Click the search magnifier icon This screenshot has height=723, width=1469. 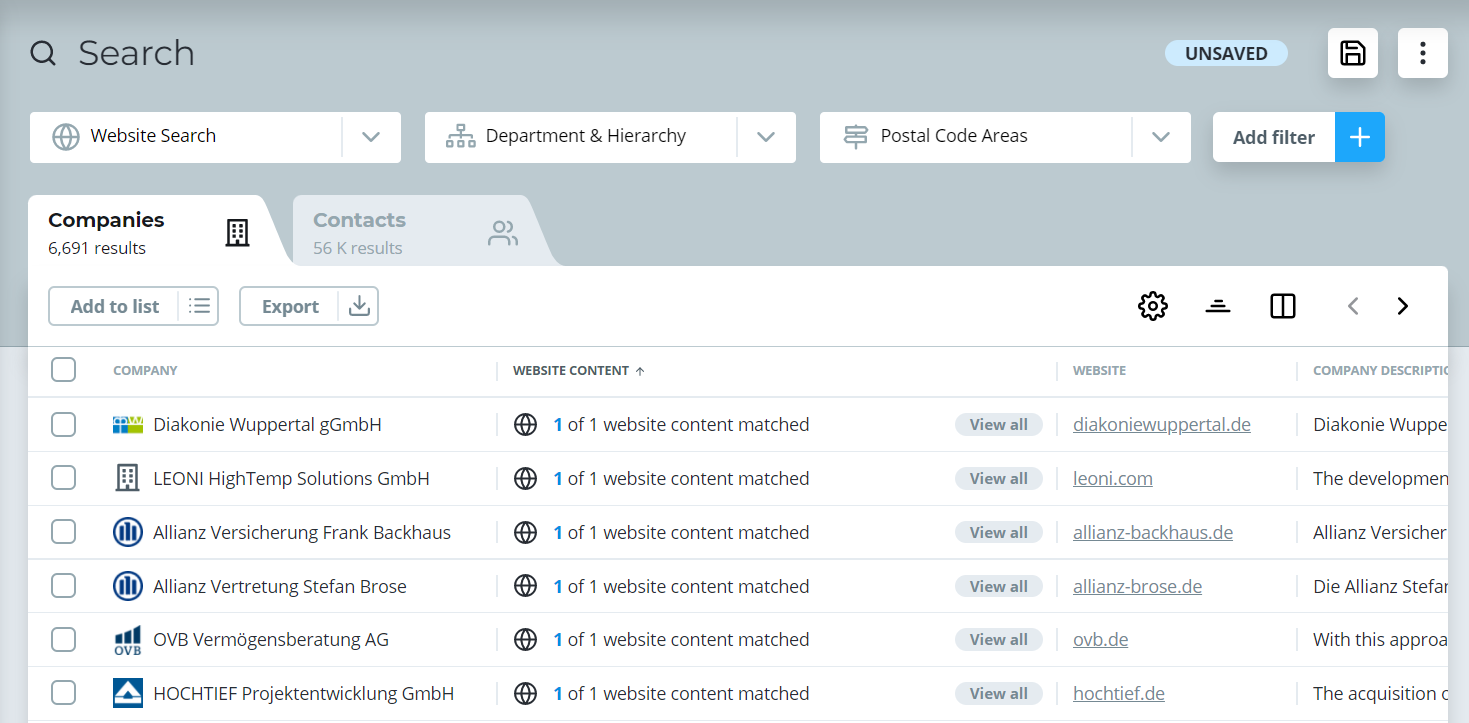[x=43, y=53]
